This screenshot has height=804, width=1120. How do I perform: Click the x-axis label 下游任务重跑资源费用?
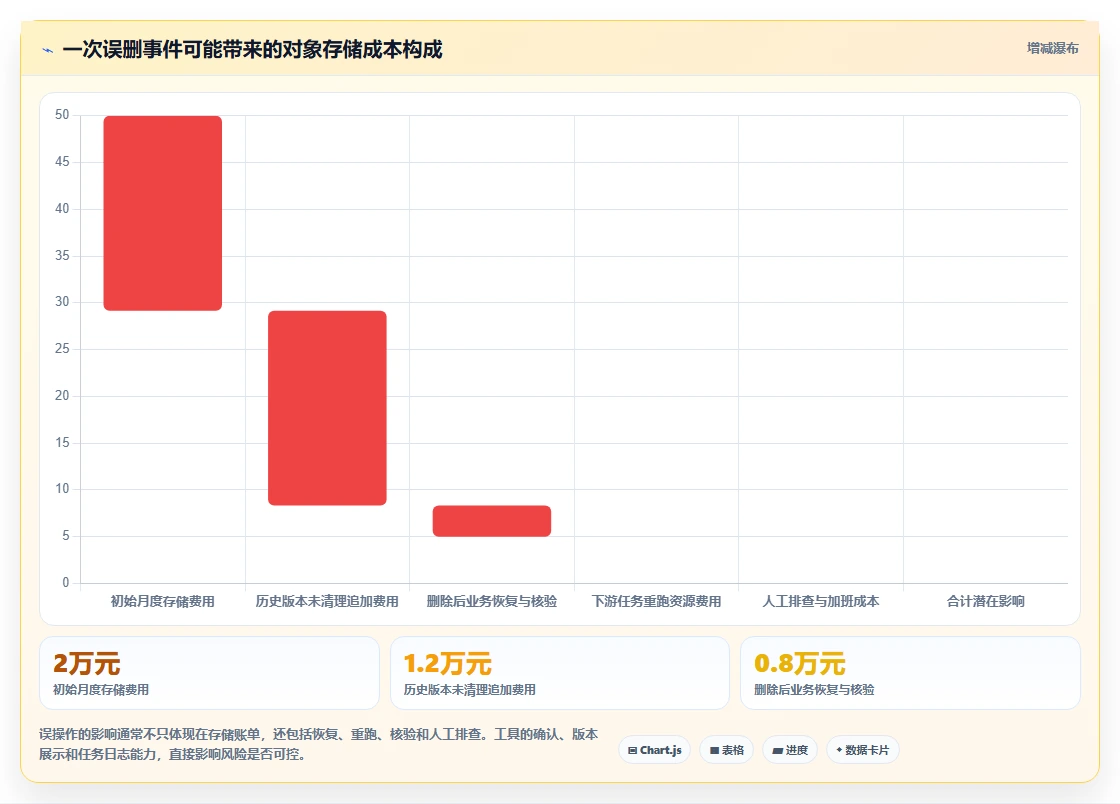click(x=656, y=601)
